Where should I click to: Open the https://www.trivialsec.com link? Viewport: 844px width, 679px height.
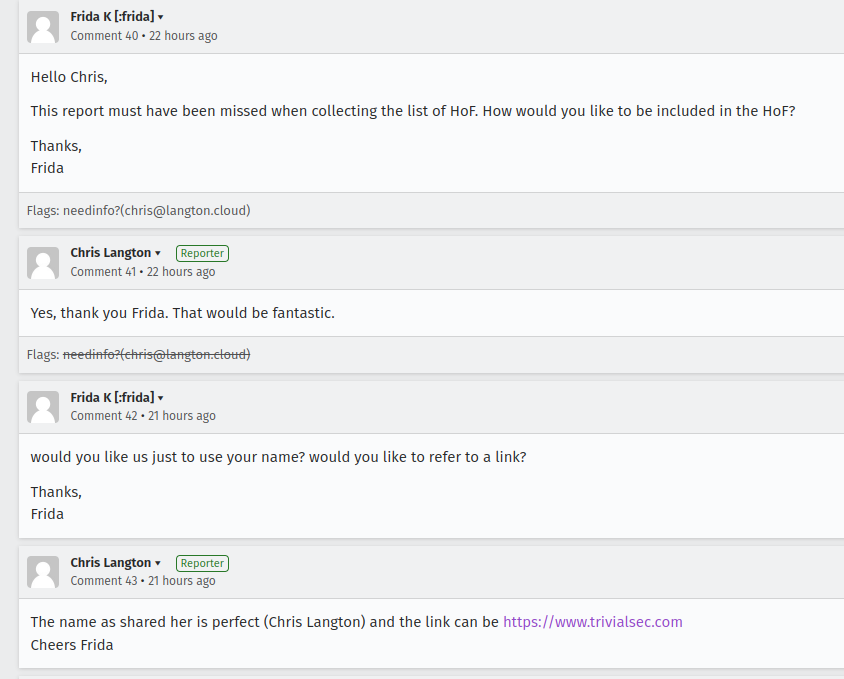click(x=593, y=622)
